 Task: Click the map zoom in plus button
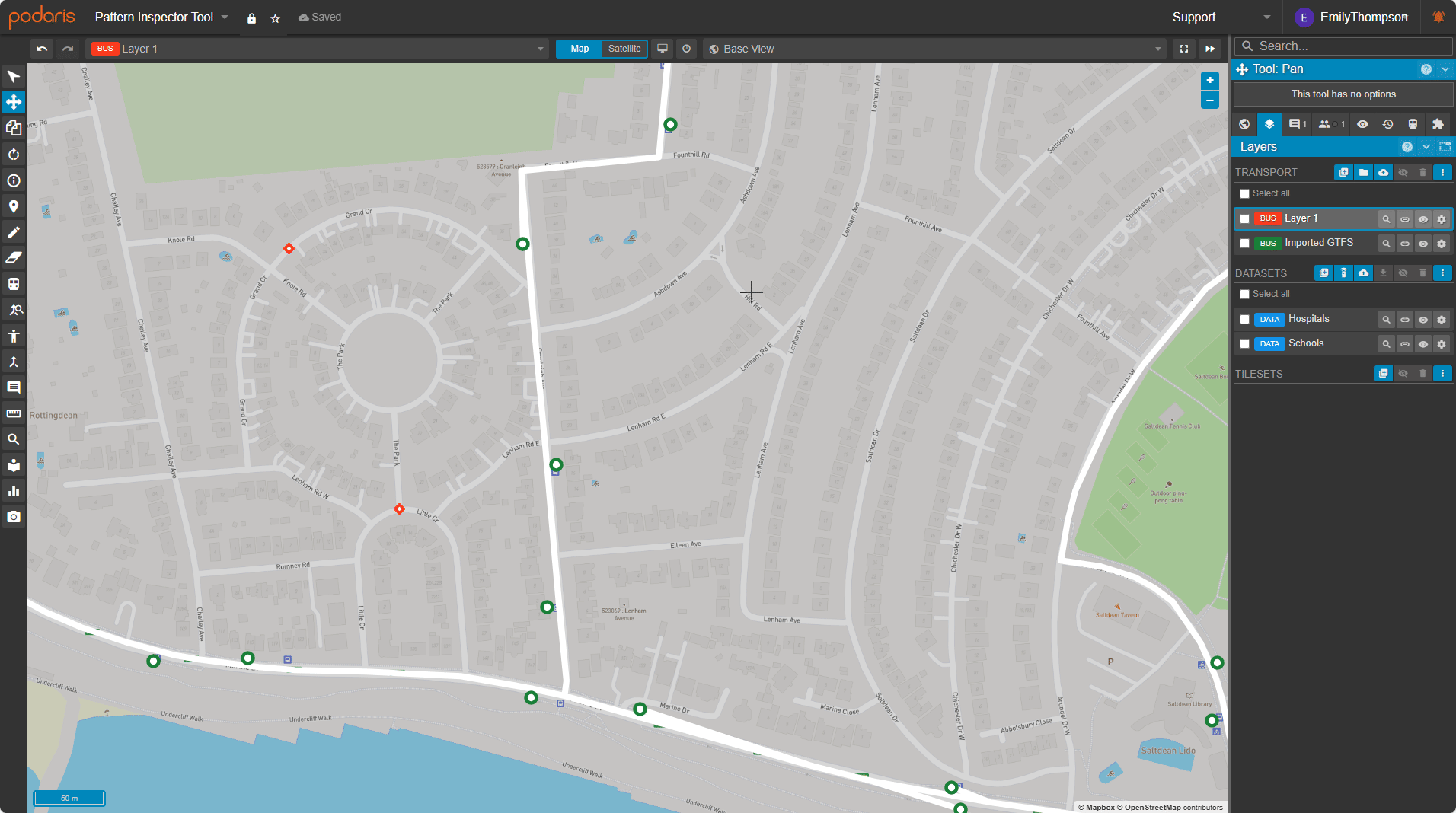[x=1209, y=81]
